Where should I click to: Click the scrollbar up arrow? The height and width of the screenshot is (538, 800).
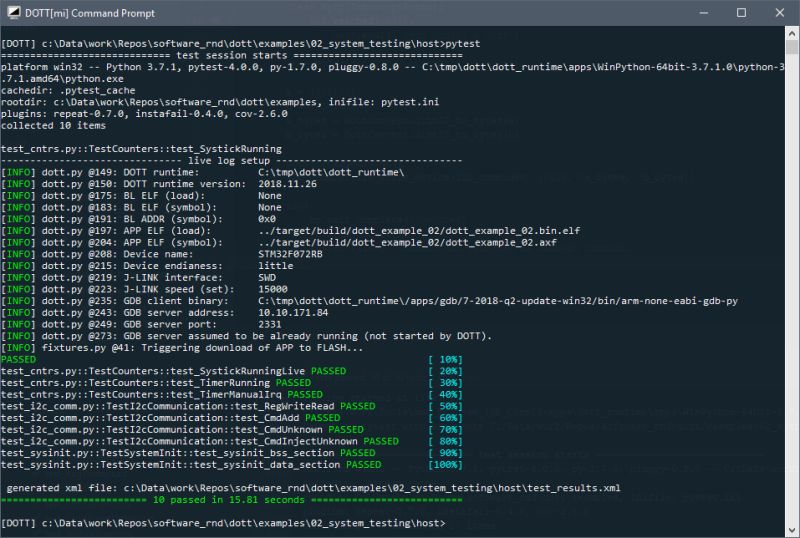point(792,34)
